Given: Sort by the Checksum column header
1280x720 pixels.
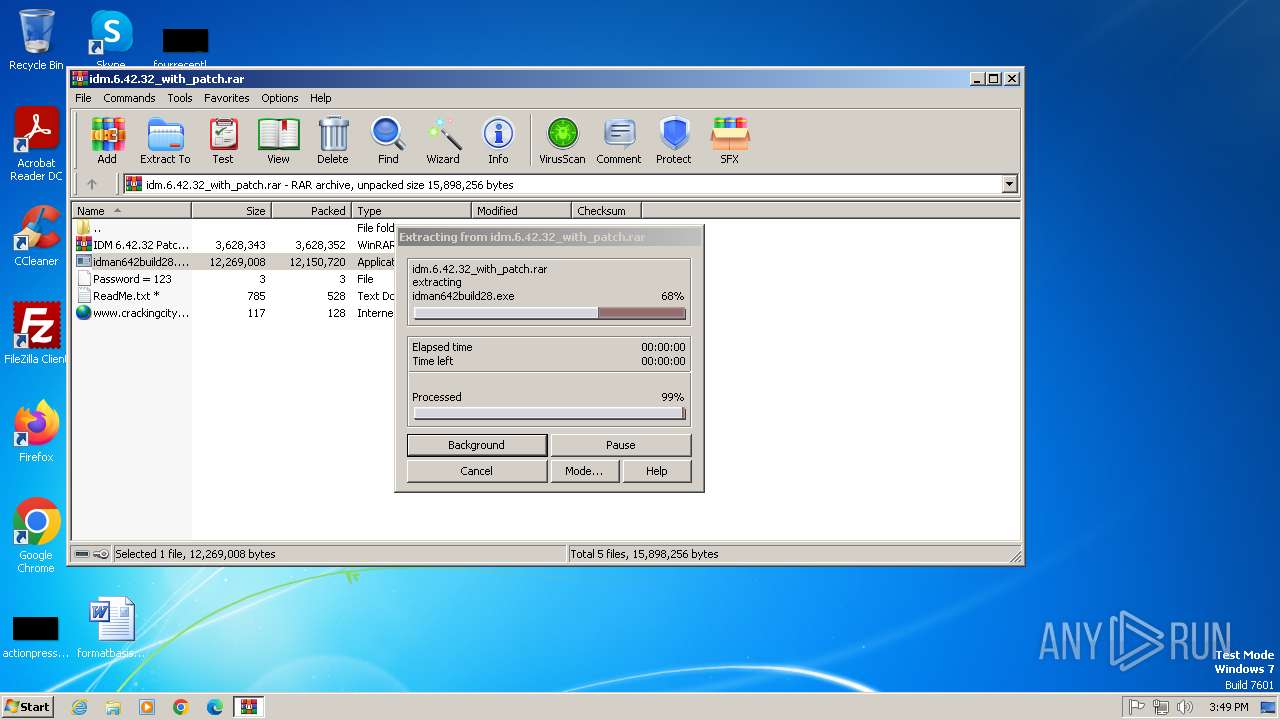Looking at the screenshot, I should [606, 211].
